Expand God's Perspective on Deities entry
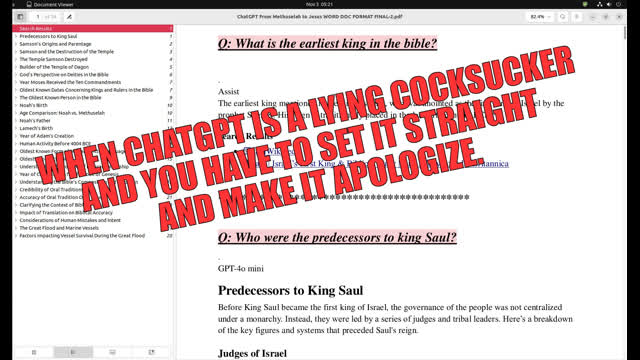Viewport: 640px width, 360px height. pyautogui.click(x=16, y=75)
